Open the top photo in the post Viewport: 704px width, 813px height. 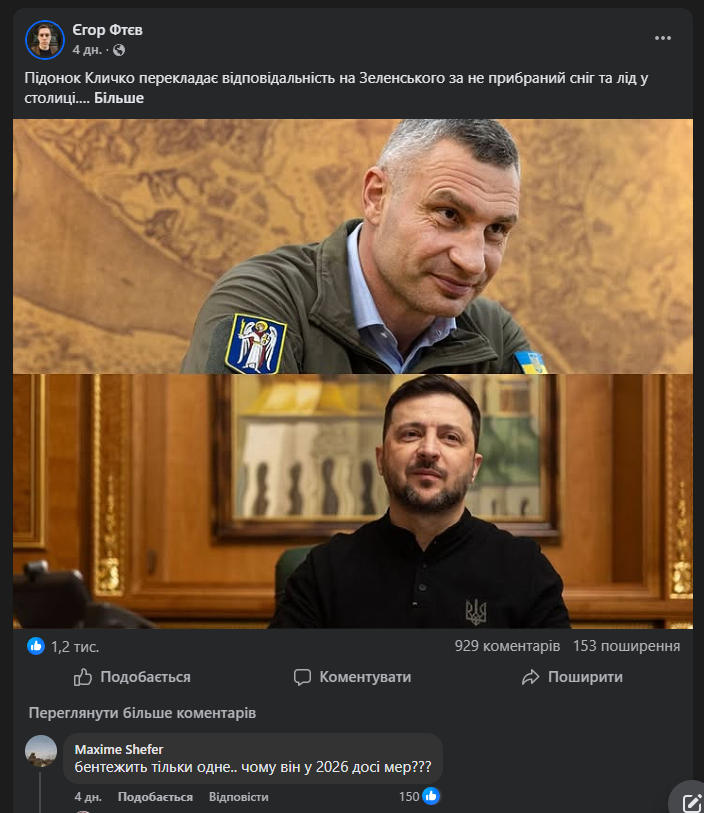pyautogui.click(x=353, y=246)
